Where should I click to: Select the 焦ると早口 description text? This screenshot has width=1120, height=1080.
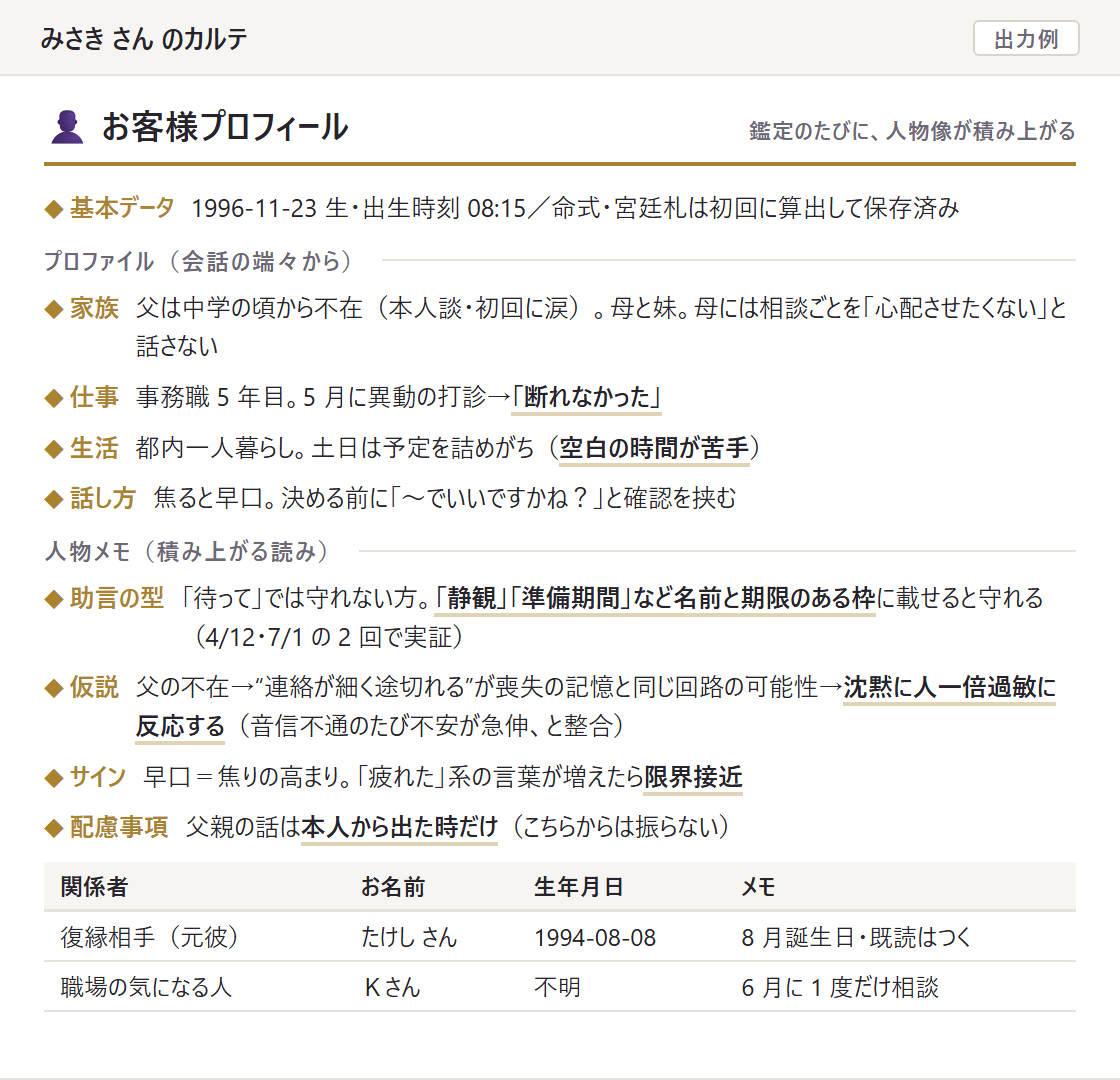tap(444, 498)
